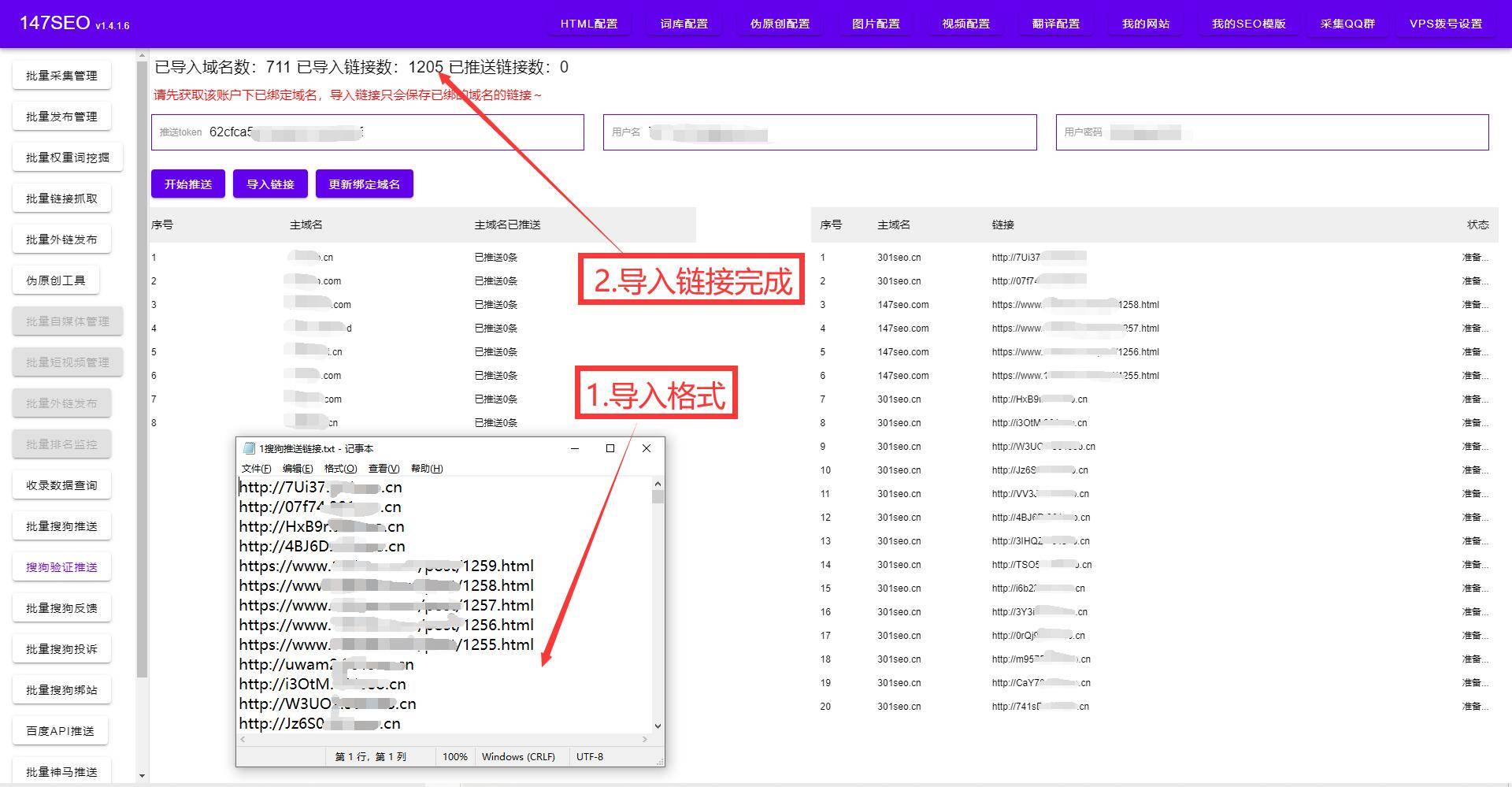Image resolution: width=1512 pixels, height=787 pixels.
Task: Open VPS拨号设置 from top bar
Action: point(1445,24)
